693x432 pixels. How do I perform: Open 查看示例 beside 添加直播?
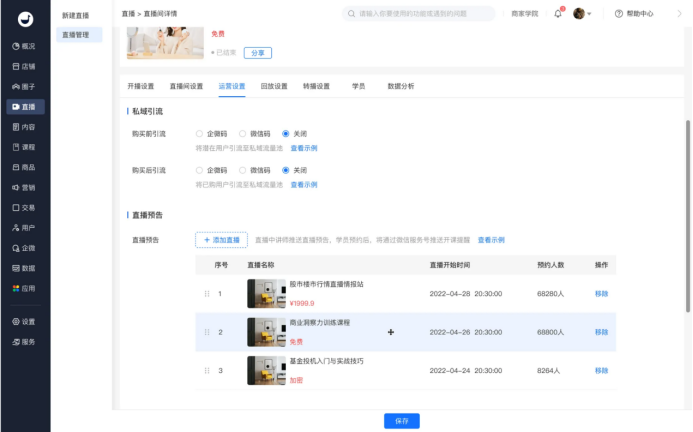click(491, 240)
